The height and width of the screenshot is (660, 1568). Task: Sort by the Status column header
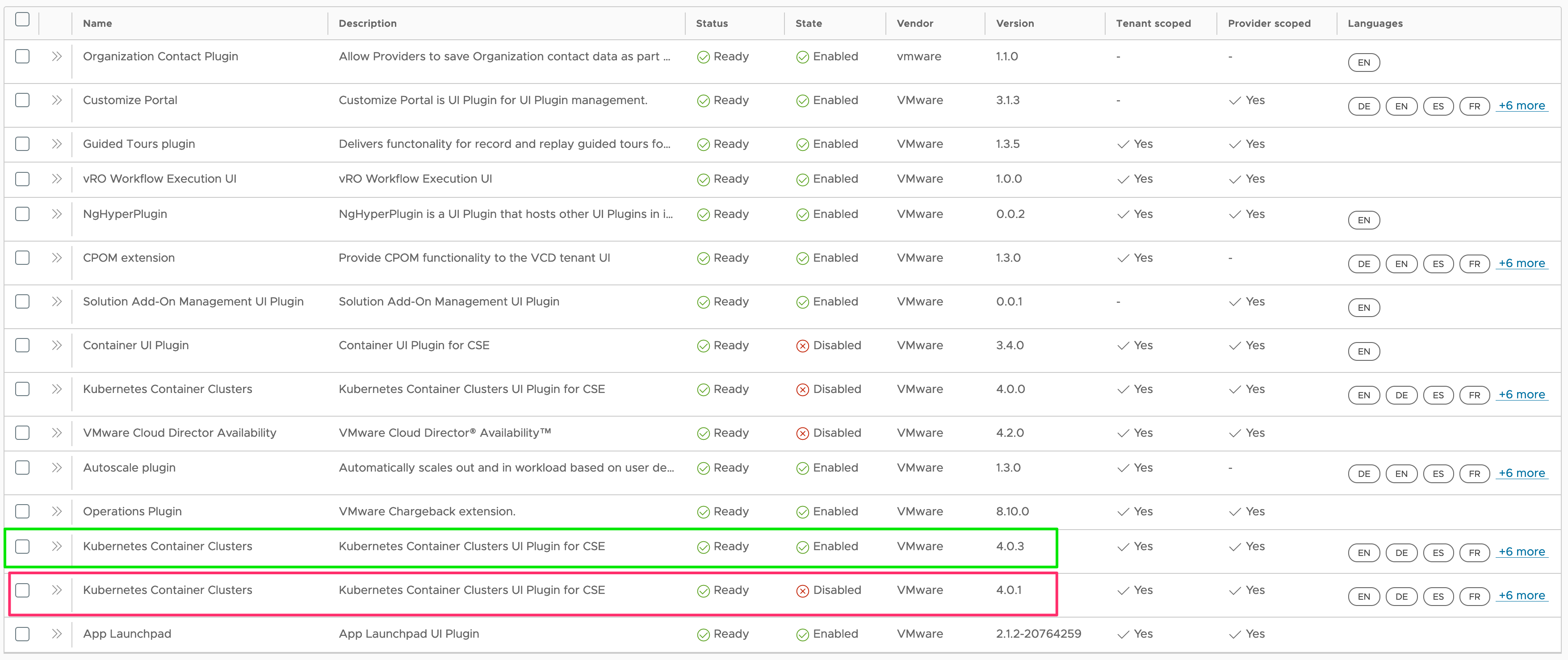(x=712, y=23)
